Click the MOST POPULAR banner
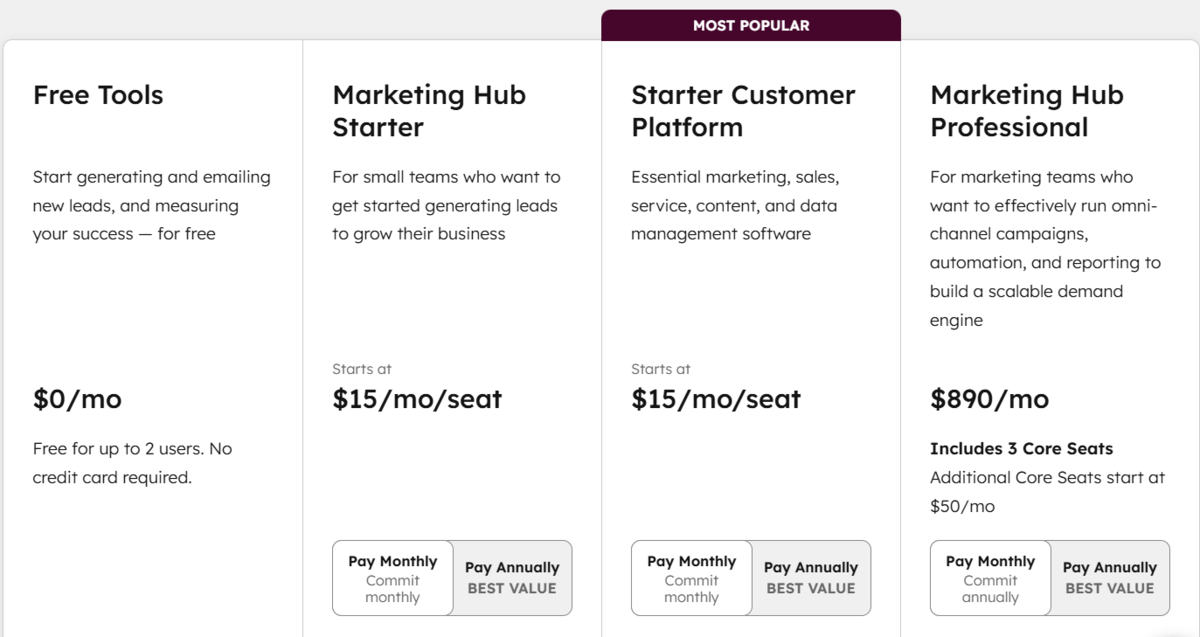Screen dimensions: 1200x637 pyautogui.click(x=750, y=25)
